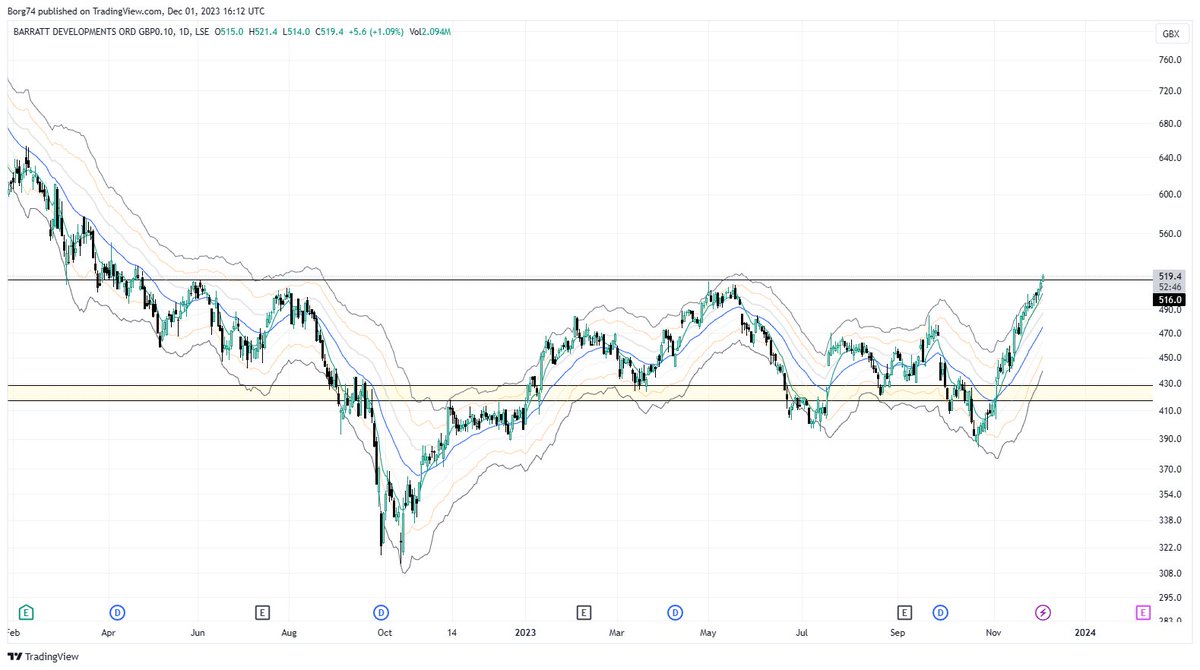Click the TradingView logo
1200x670 pixels.
(42, 657)
